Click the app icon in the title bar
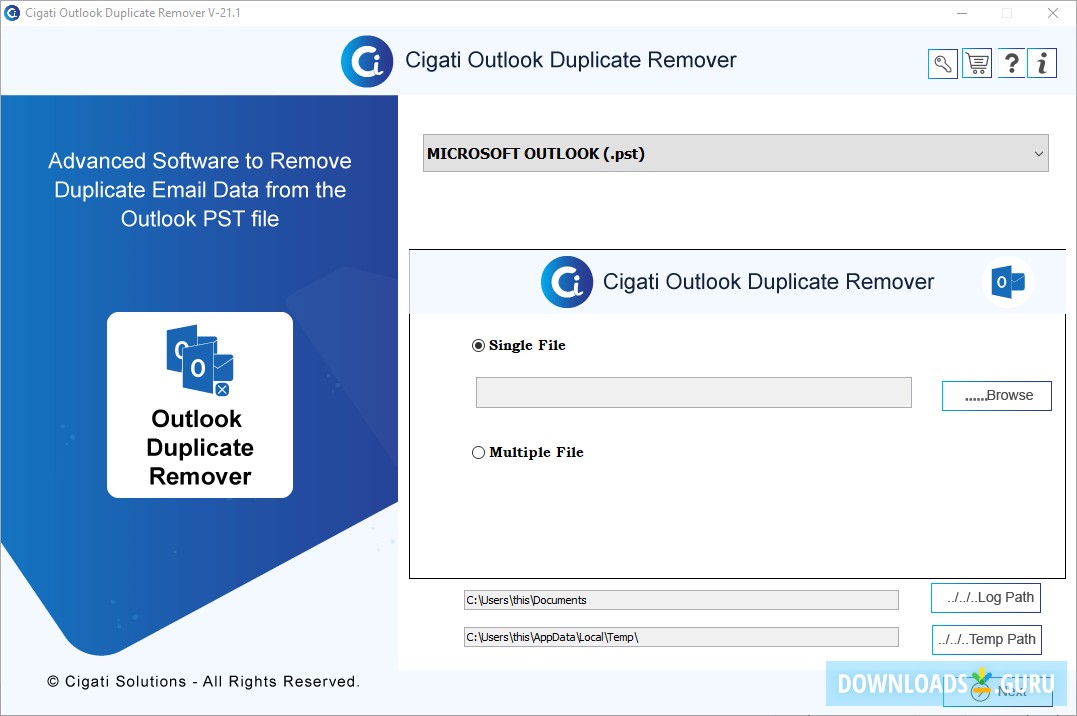This screenshot has width=1077, height=716. point(12,13)
